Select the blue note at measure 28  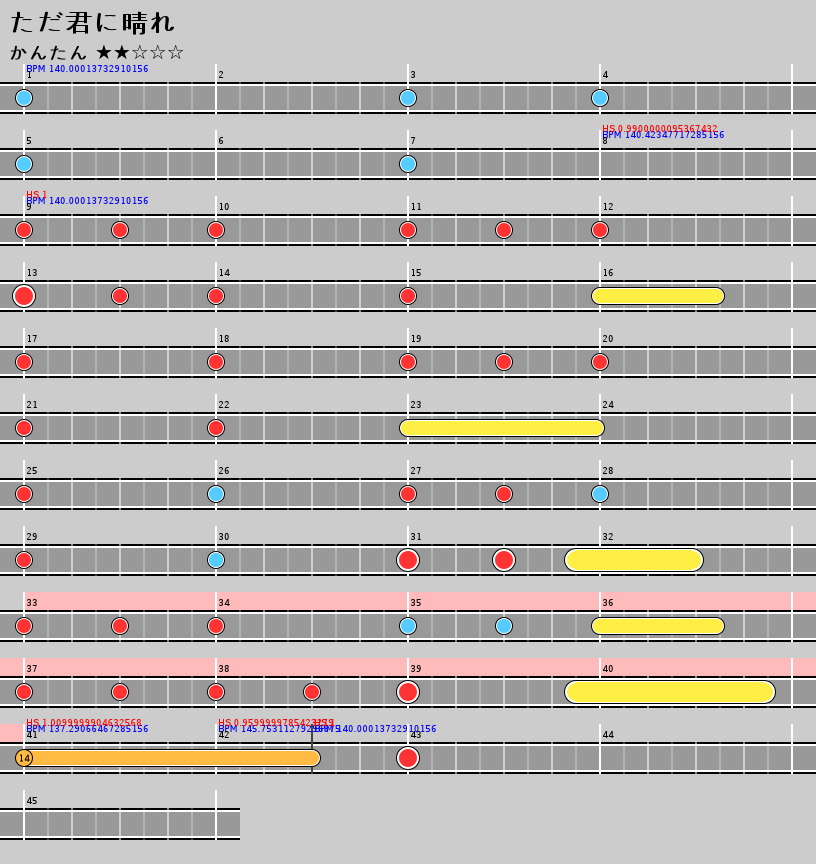click(x=600, y=494)
